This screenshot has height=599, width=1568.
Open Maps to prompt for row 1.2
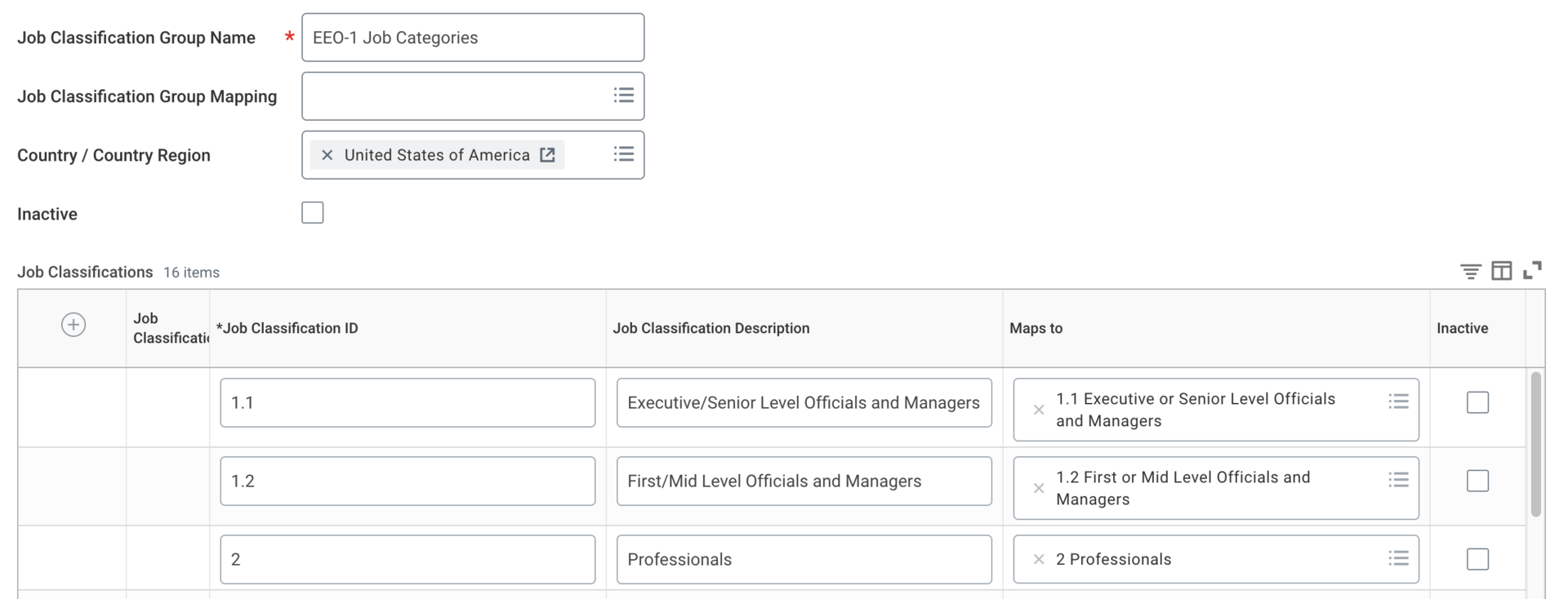[x=1397, y=480]
